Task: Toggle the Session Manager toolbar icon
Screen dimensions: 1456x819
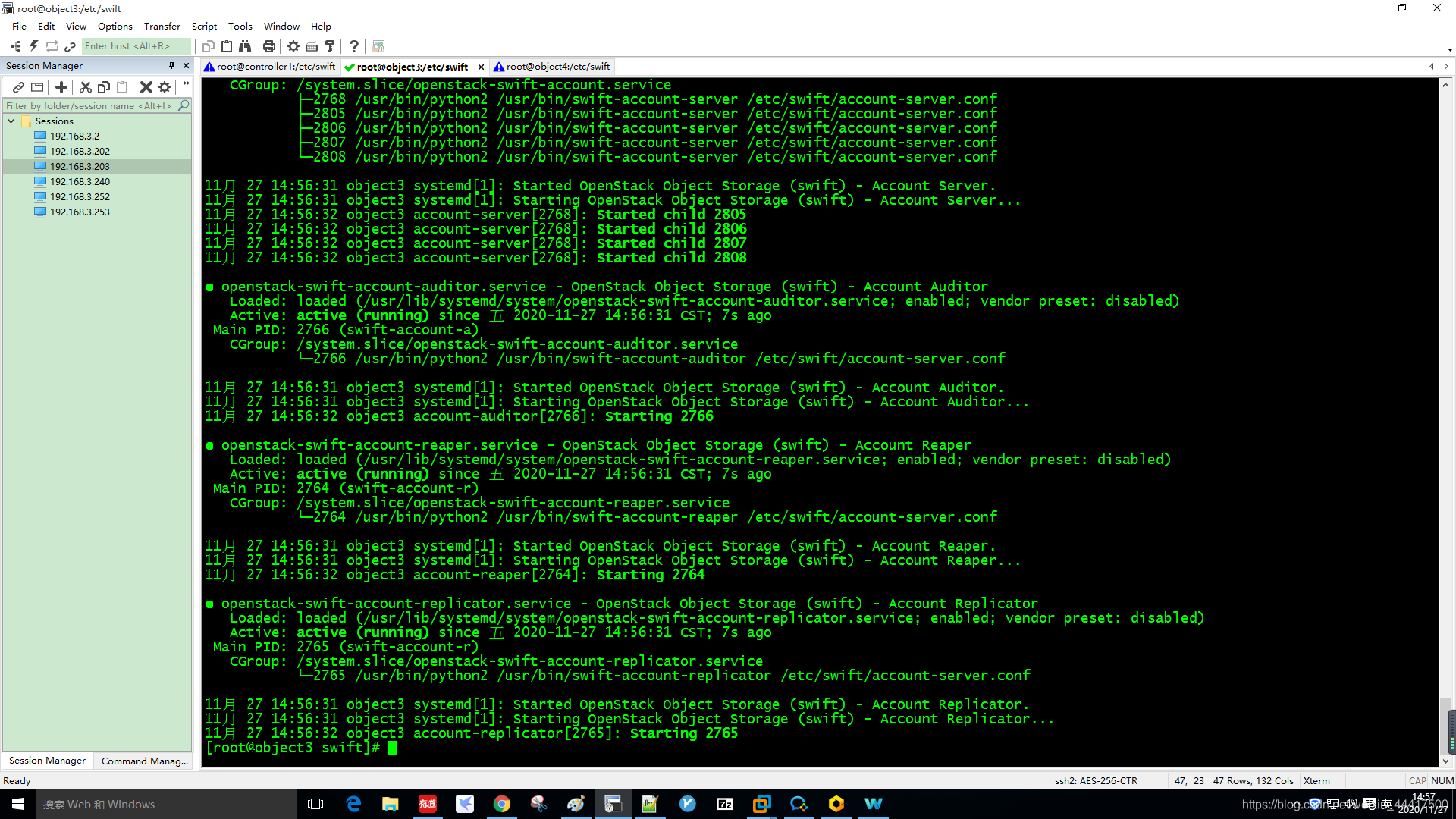Action: pos(15,46)
